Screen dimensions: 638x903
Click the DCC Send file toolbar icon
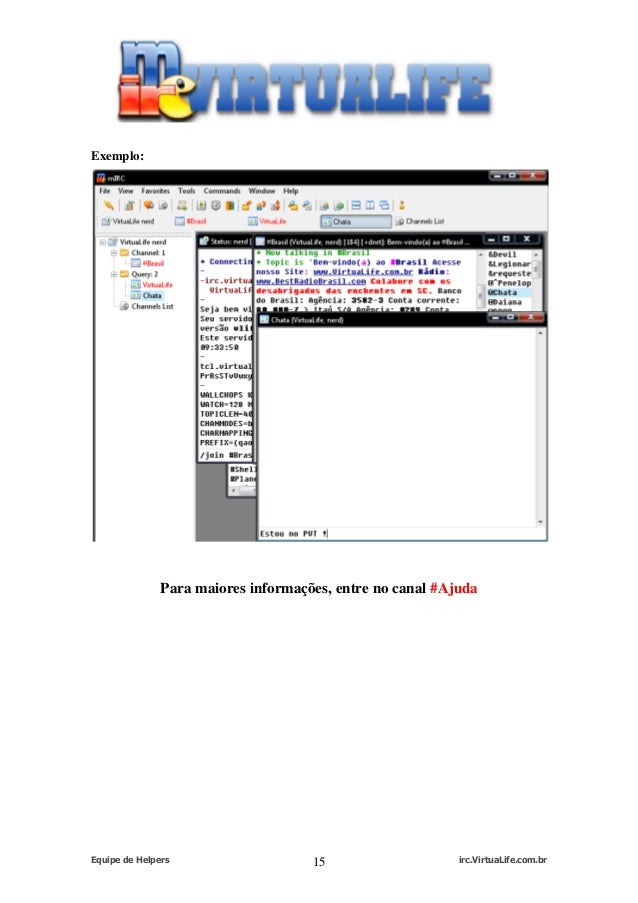click(247, 205)
